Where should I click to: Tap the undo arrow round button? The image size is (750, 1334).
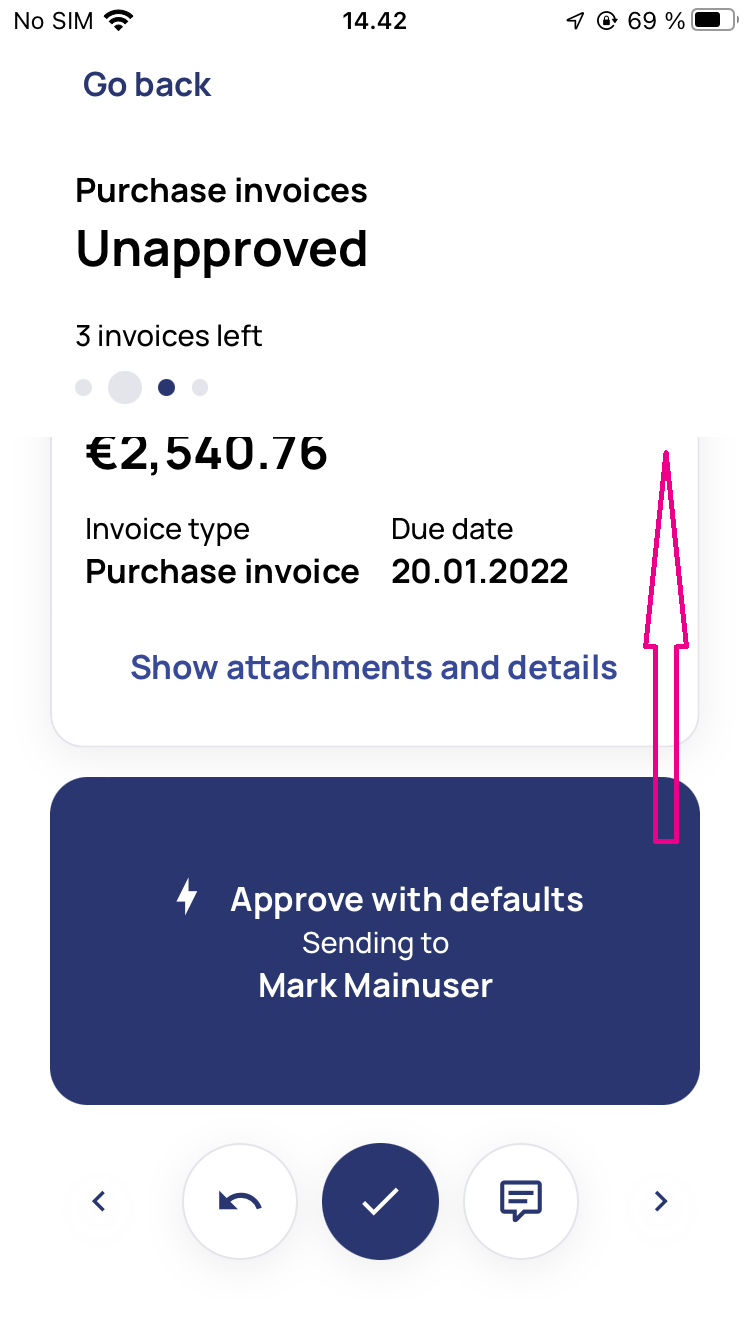pyautogui.click(x=240, y=1201)
